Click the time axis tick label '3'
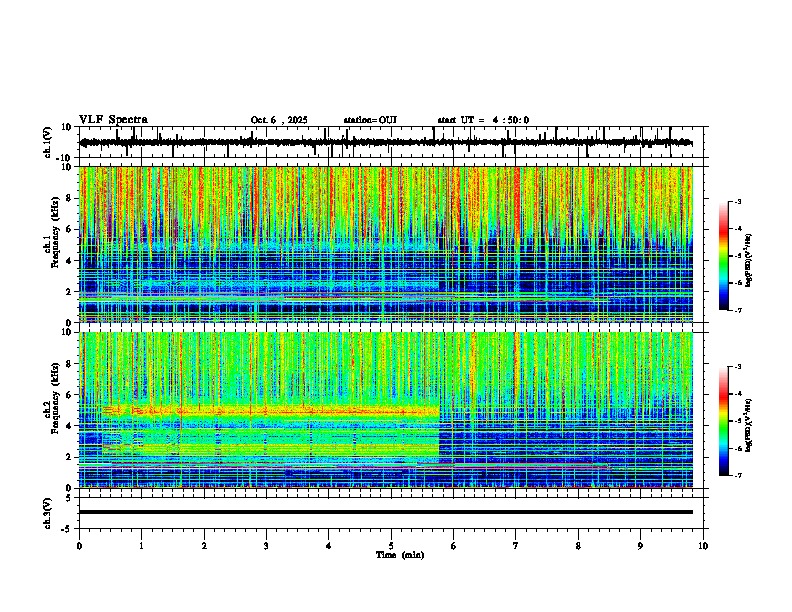This screenshot has width=792, height=612. (266, 546)
